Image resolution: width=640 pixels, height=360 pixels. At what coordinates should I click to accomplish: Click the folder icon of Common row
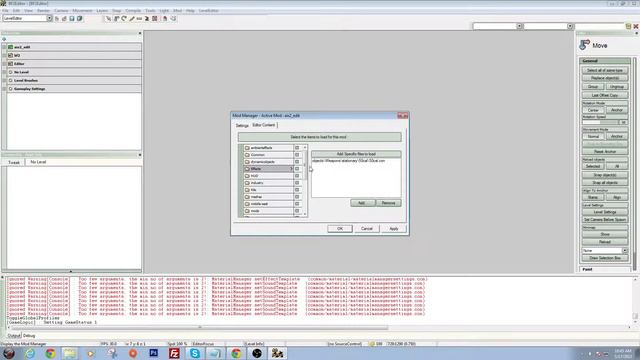coord(247,155)
